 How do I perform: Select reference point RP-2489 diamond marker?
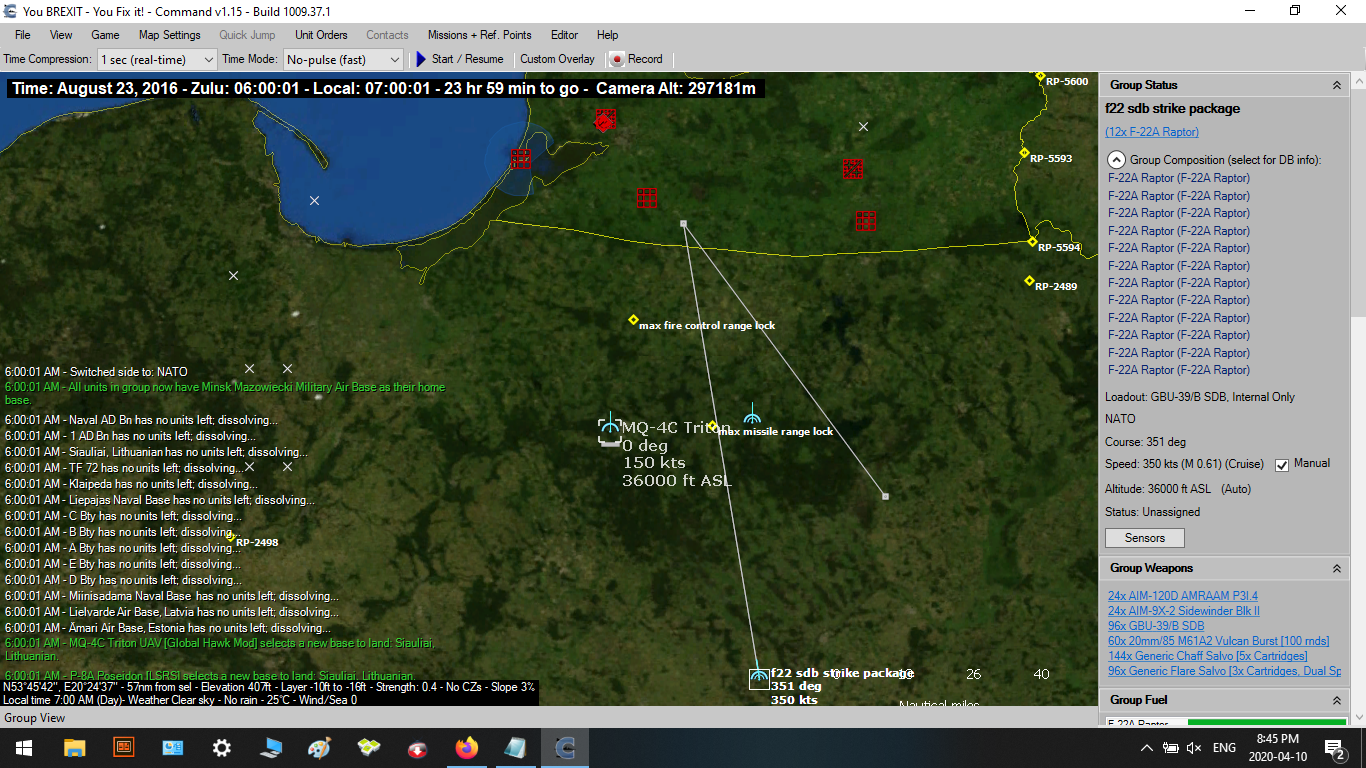1029,281
